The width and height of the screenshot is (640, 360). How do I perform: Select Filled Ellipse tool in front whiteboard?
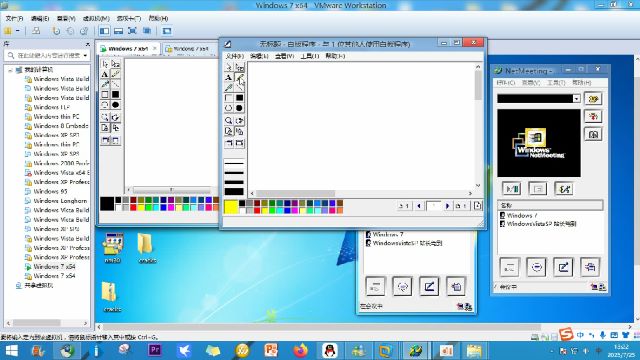tap(240, 108)
